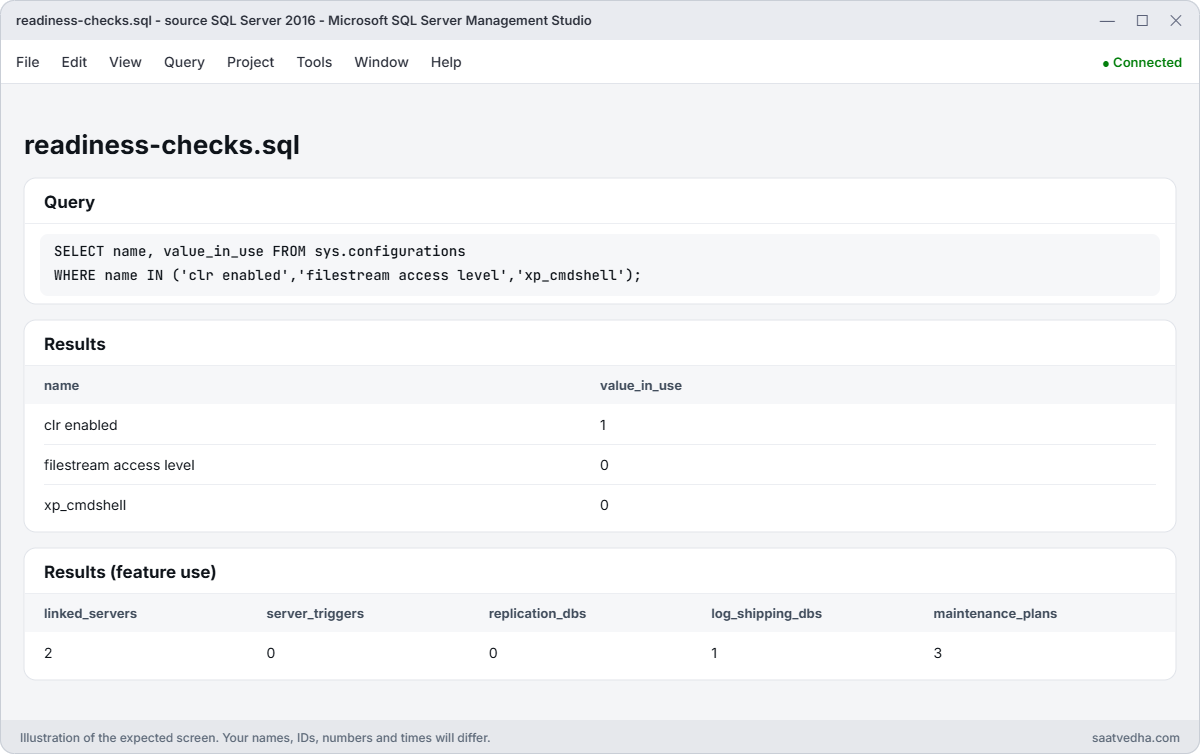Image resolution: width=1200 pixels, height=754 pixels.
Task: Select the log_shipping_dbs column header
Action: [x=766, y=613]
